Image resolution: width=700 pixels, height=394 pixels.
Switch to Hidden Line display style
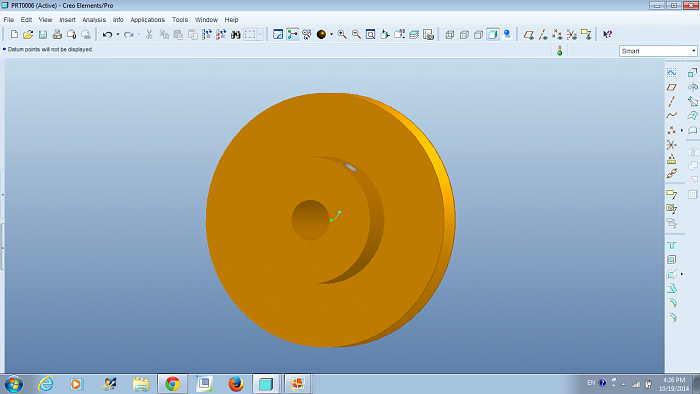click(x=464, y=34)
